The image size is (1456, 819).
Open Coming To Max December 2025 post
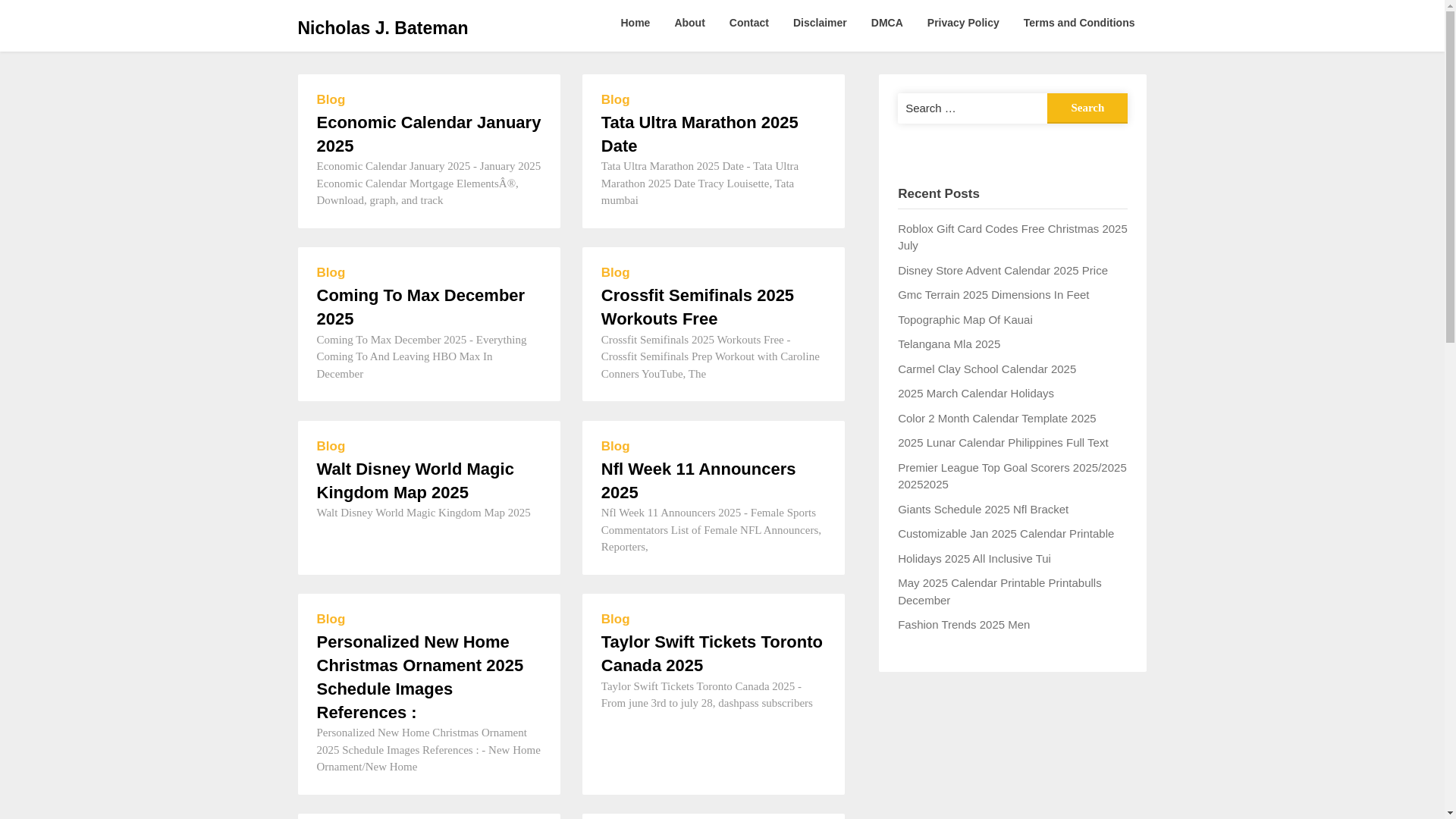420,307
